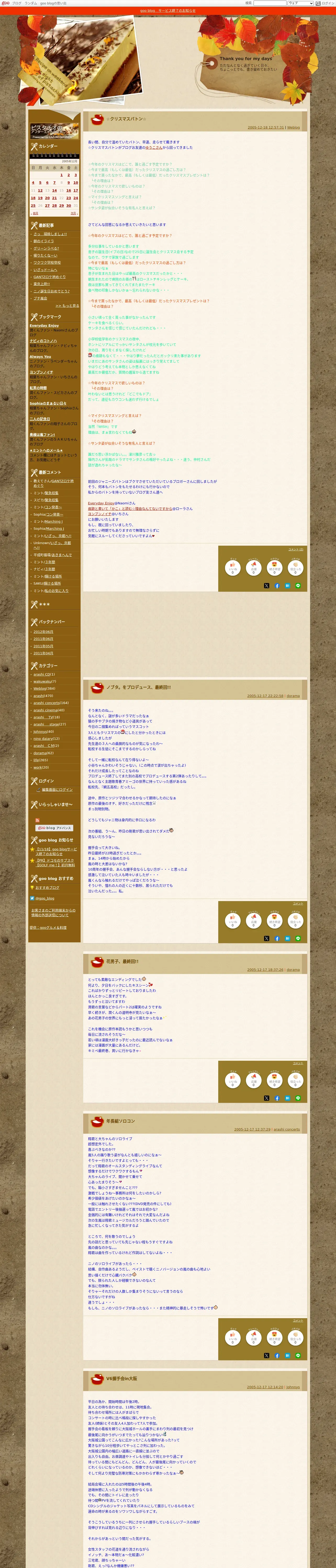Open コメント link under クリスマスバトン post
Image resolution: width=336 pixels, height=1568 pixels.
[x=296, y=550]
